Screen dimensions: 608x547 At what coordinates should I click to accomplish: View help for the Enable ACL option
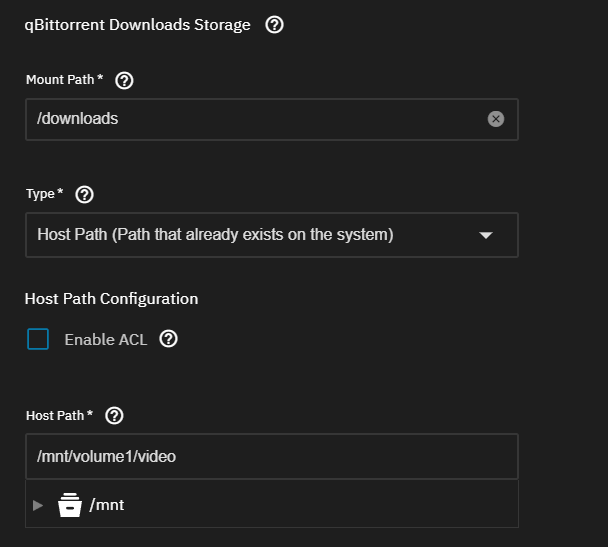(168, 339)
